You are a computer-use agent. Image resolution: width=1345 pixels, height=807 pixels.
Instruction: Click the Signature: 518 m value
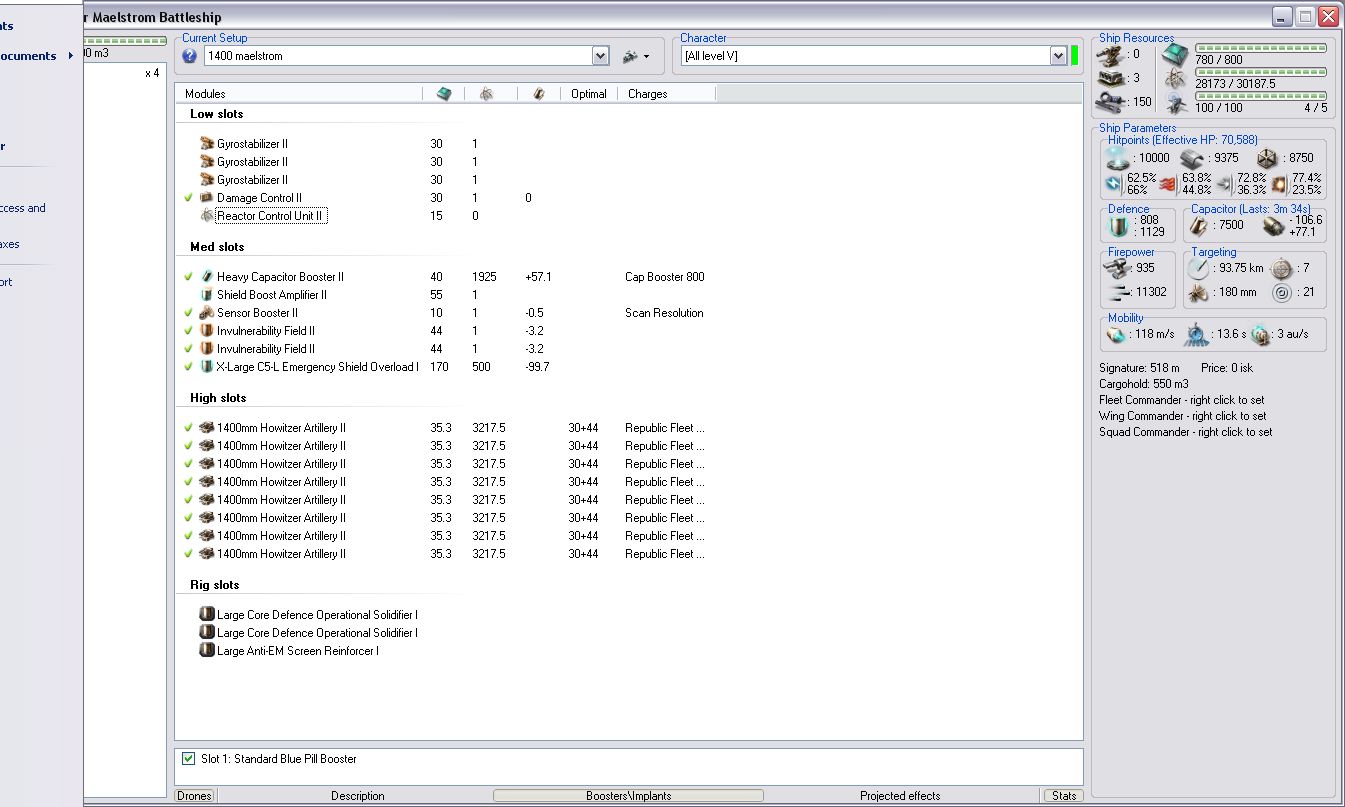point(1139,368)
